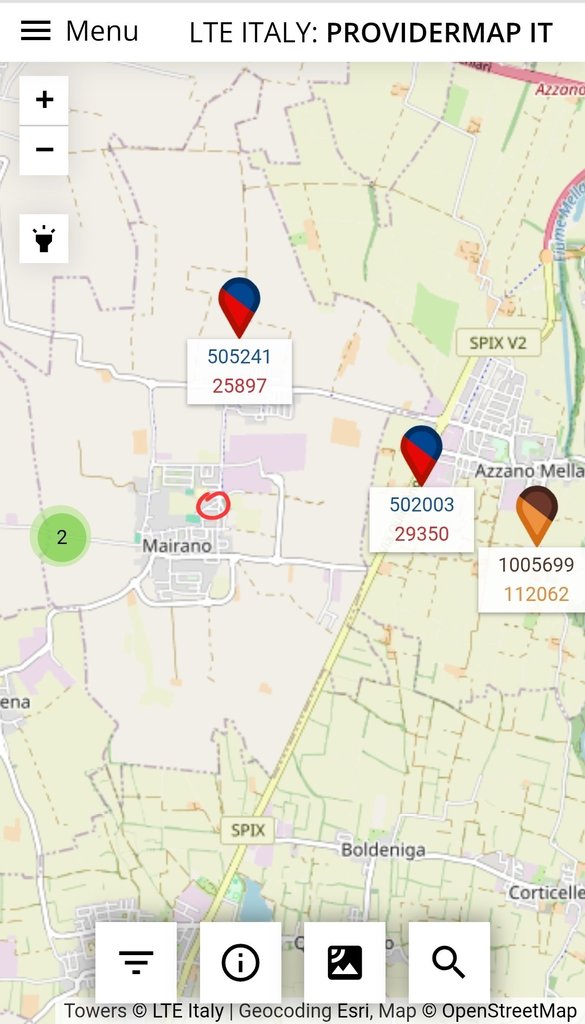Show the info circle icon panel
The height and width of the screenshot is (1024, 585).
click(240, 963)
